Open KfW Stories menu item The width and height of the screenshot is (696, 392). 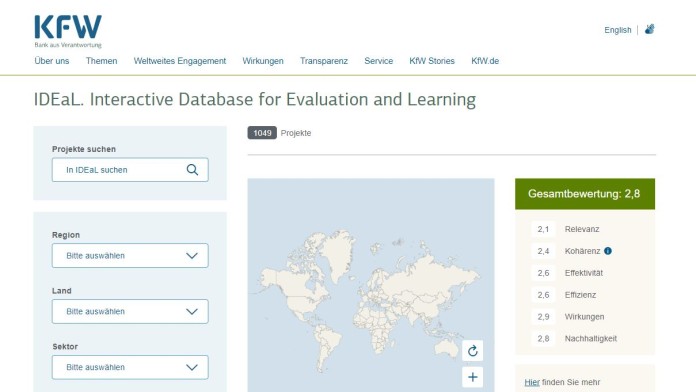432,61
